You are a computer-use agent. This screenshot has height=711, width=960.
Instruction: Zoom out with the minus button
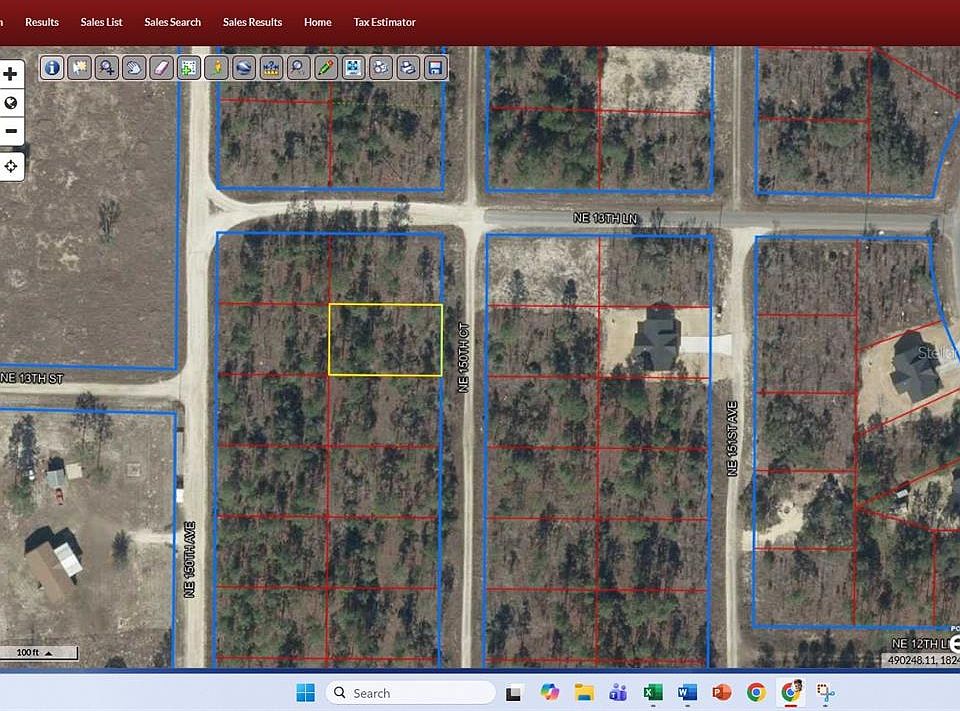(x=10, y=131)
